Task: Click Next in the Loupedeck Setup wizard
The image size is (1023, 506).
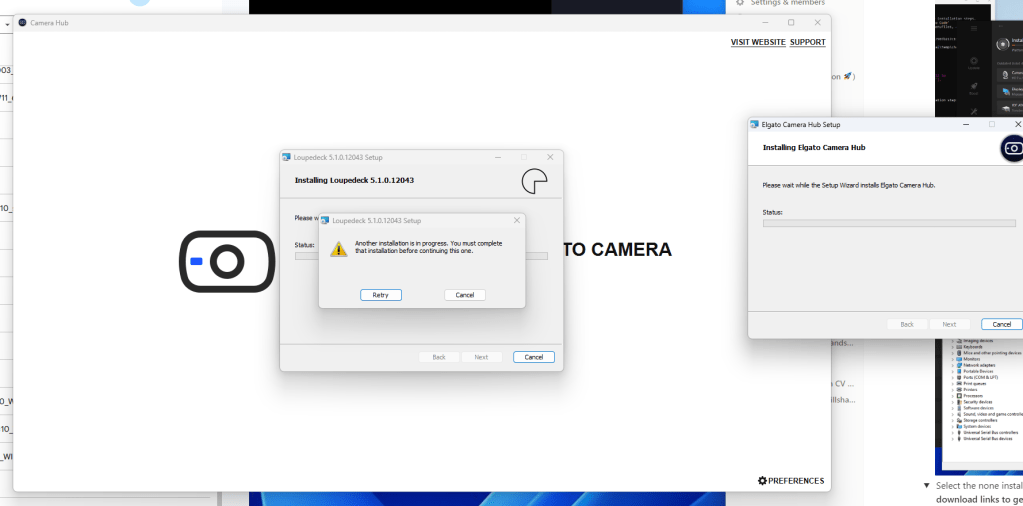Action: pos(481,357)
